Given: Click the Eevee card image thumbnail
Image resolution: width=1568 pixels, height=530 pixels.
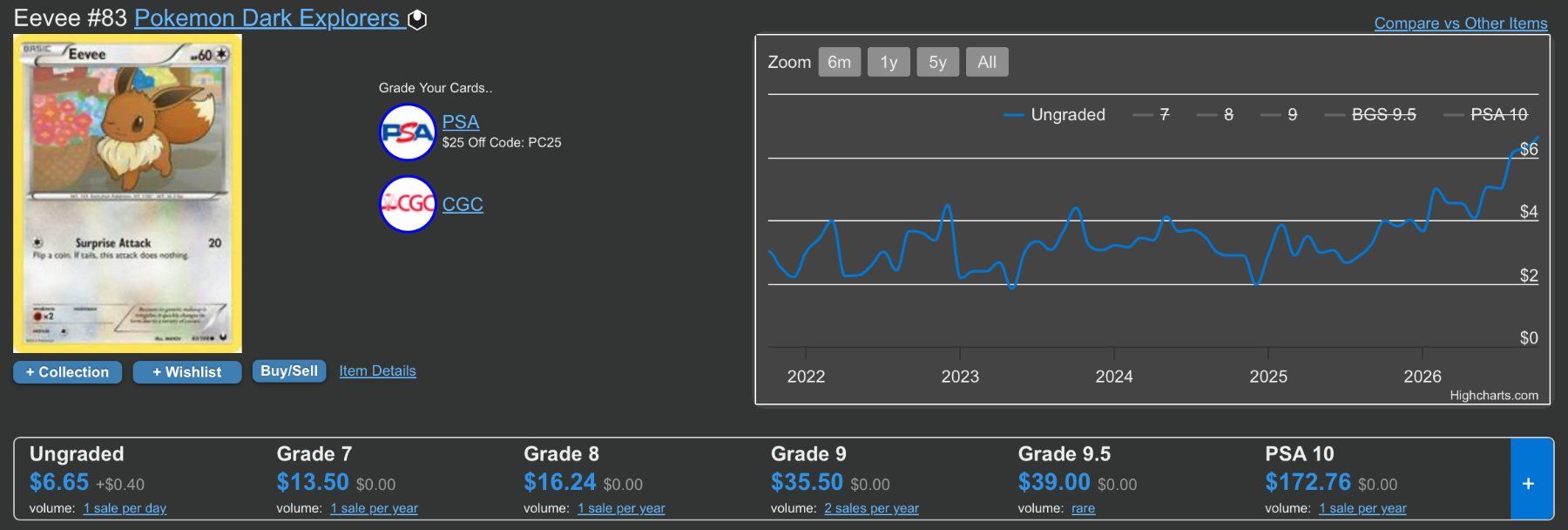Looking at the screenshot, I should pyautogui.click(x=127, y=194).
